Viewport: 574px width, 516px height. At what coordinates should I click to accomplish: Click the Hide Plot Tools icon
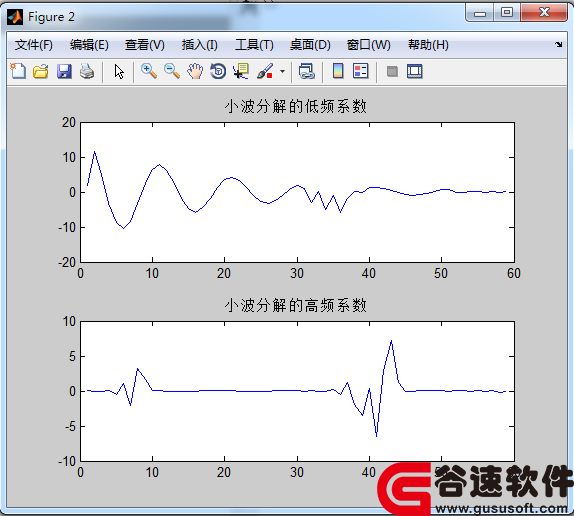tap(392, 71)
